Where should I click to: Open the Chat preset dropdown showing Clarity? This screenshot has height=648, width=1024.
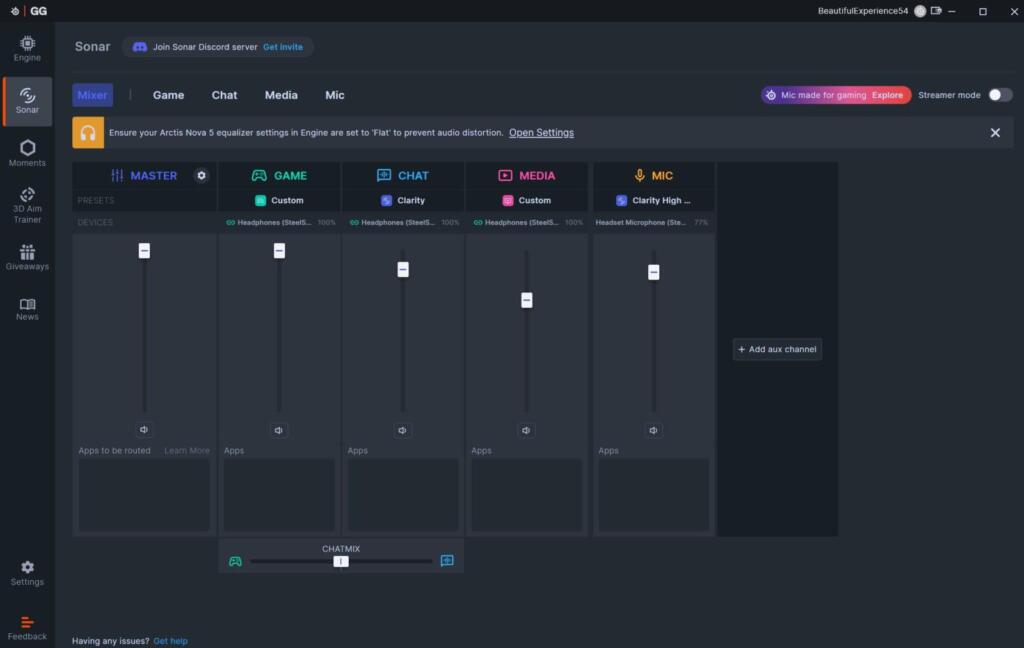(403, 200)
